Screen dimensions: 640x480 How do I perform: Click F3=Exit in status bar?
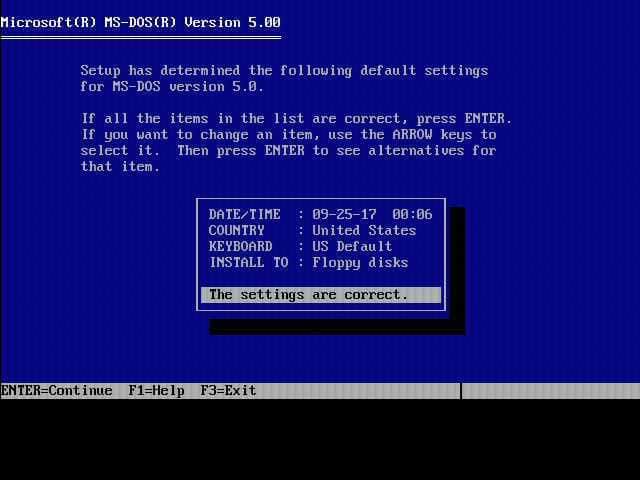click(x=228, y=391)
